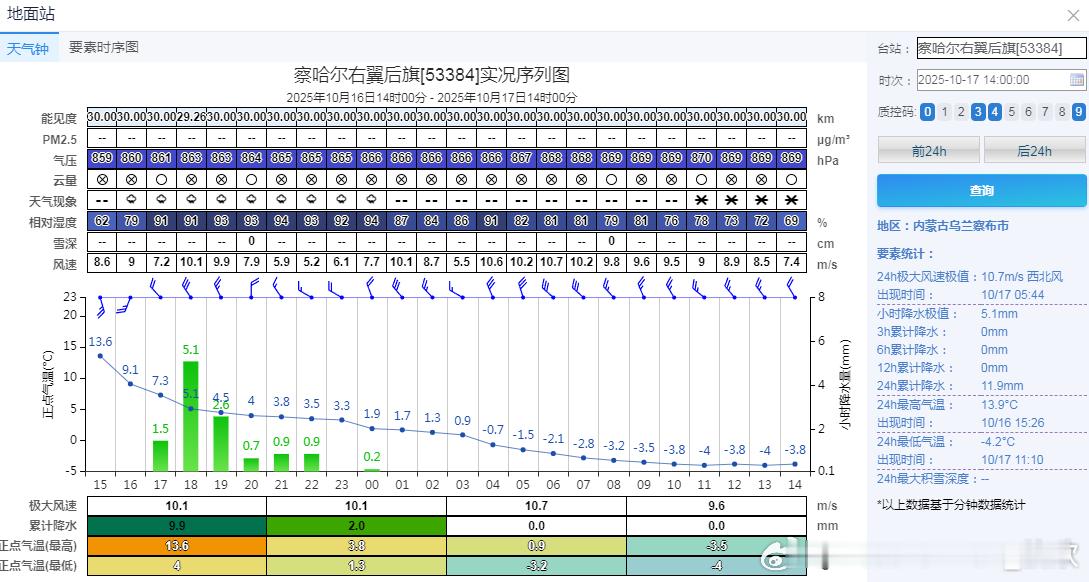Select the 62 relative humidity cell
Screen dimensions: 1089x582
[x=102, y=221]
